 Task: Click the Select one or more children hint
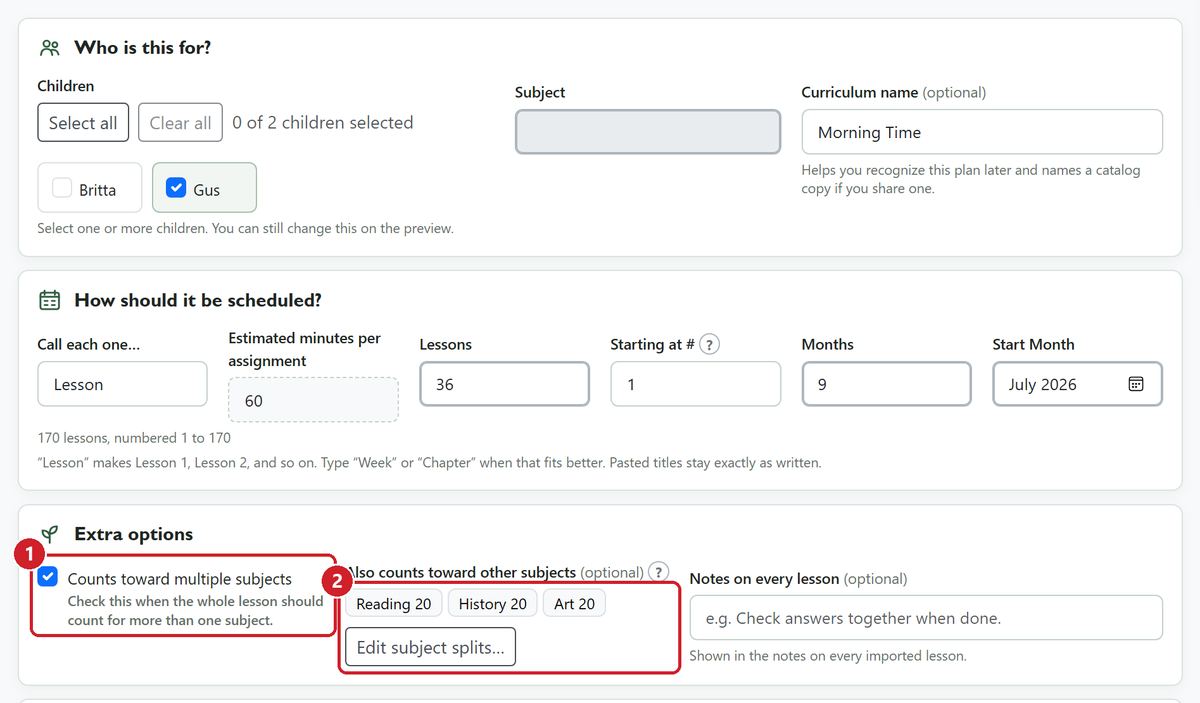click(245, 228)
